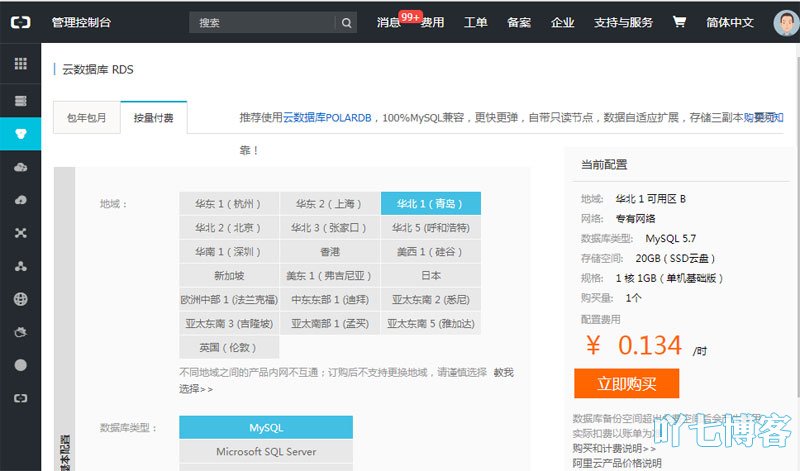Select region 日本
The width and height of the screenshot is (800, 471).
click(431, 276)
